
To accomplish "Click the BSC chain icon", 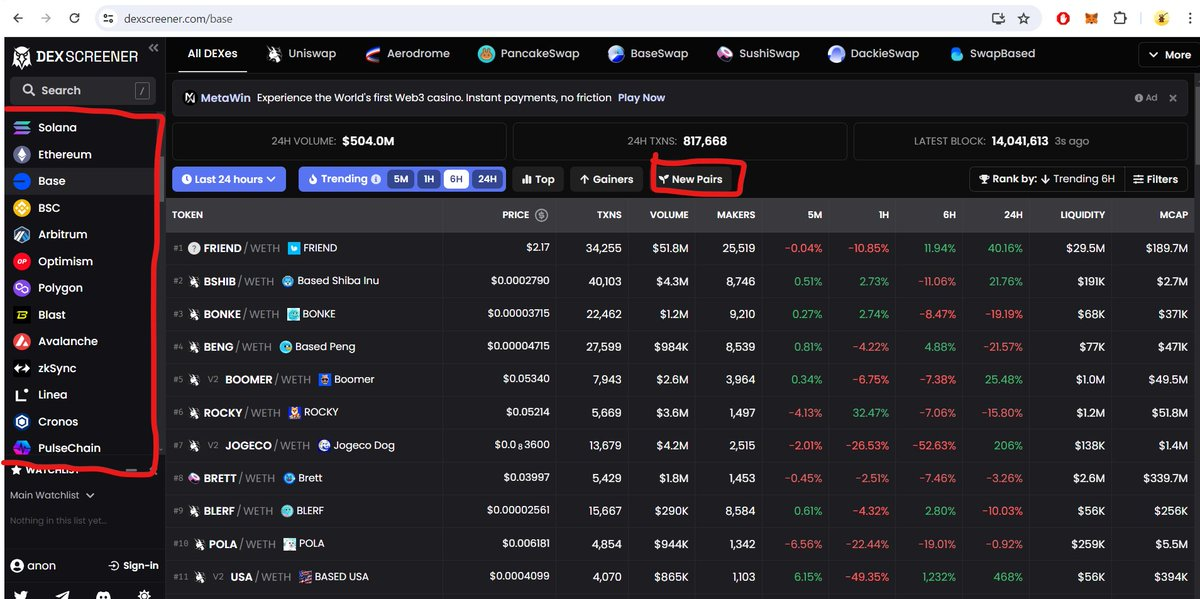I will 21,208.
